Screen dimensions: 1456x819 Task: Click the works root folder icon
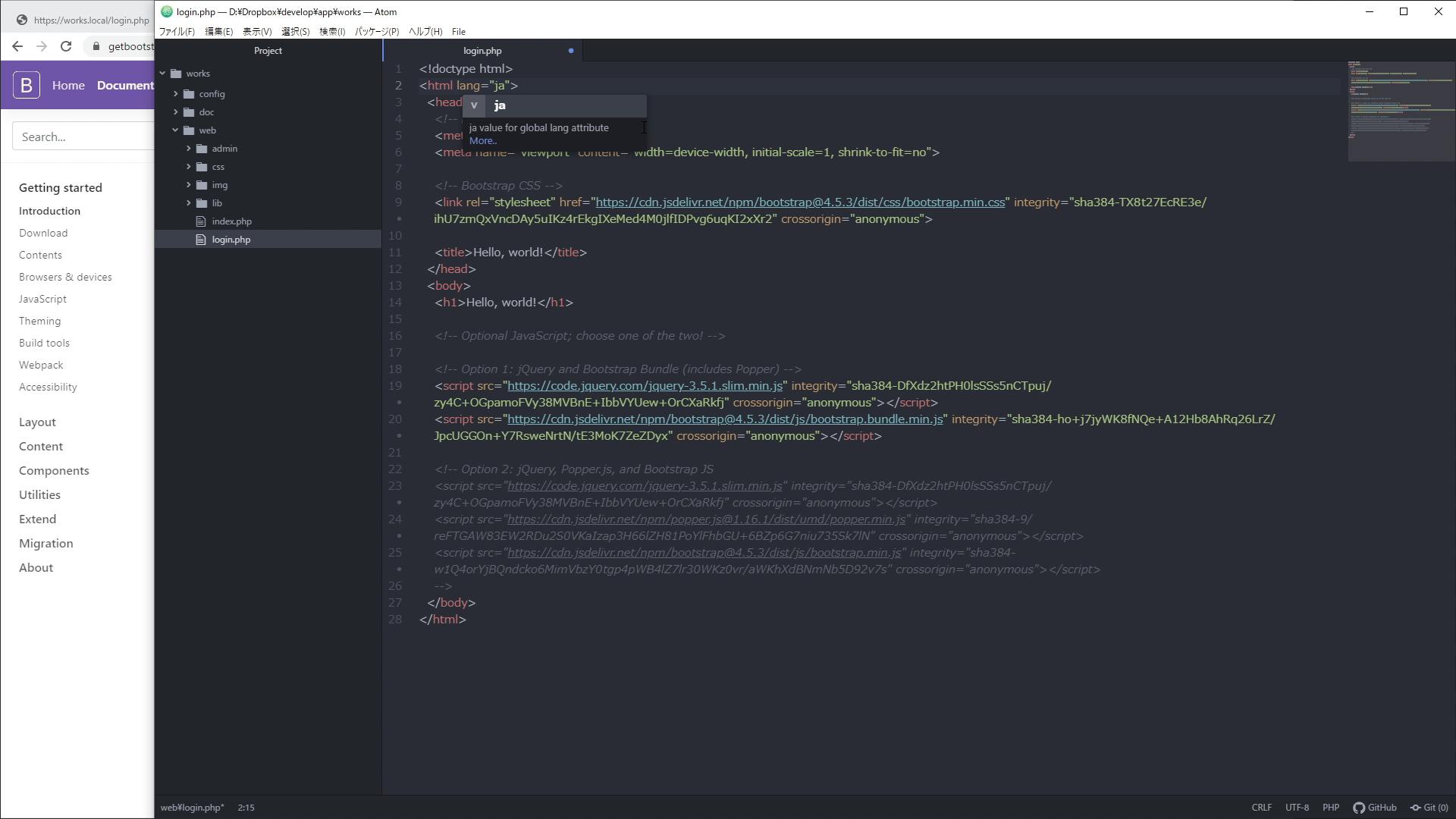pos(176,74)
